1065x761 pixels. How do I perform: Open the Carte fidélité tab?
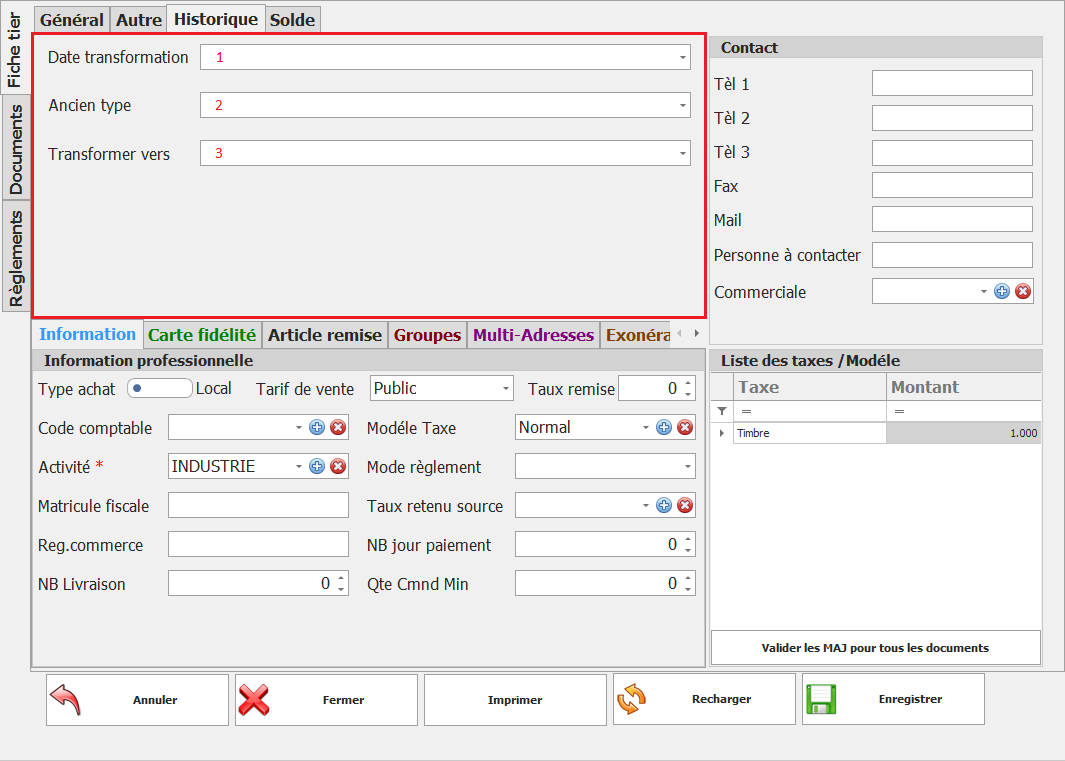202,335
